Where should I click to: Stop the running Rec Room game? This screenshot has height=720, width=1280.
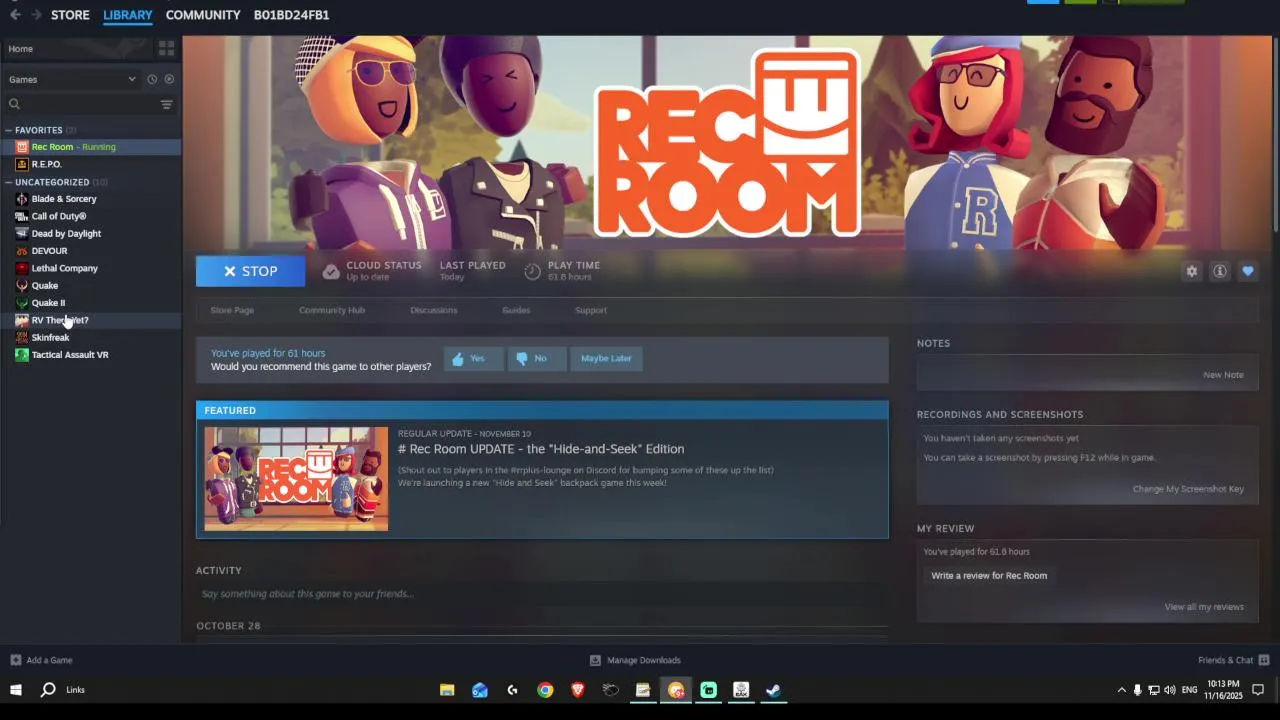tap(250, 271)
